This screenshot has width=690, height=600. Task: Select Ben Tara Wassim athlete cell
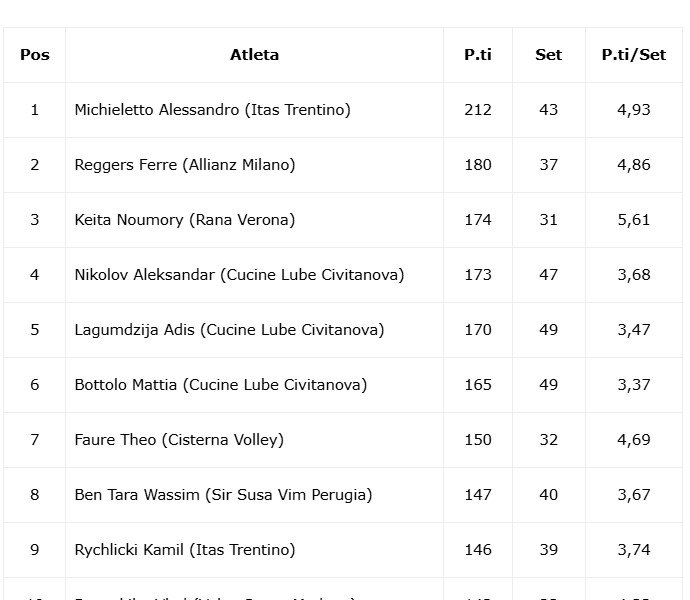click(x=254, y=495)
